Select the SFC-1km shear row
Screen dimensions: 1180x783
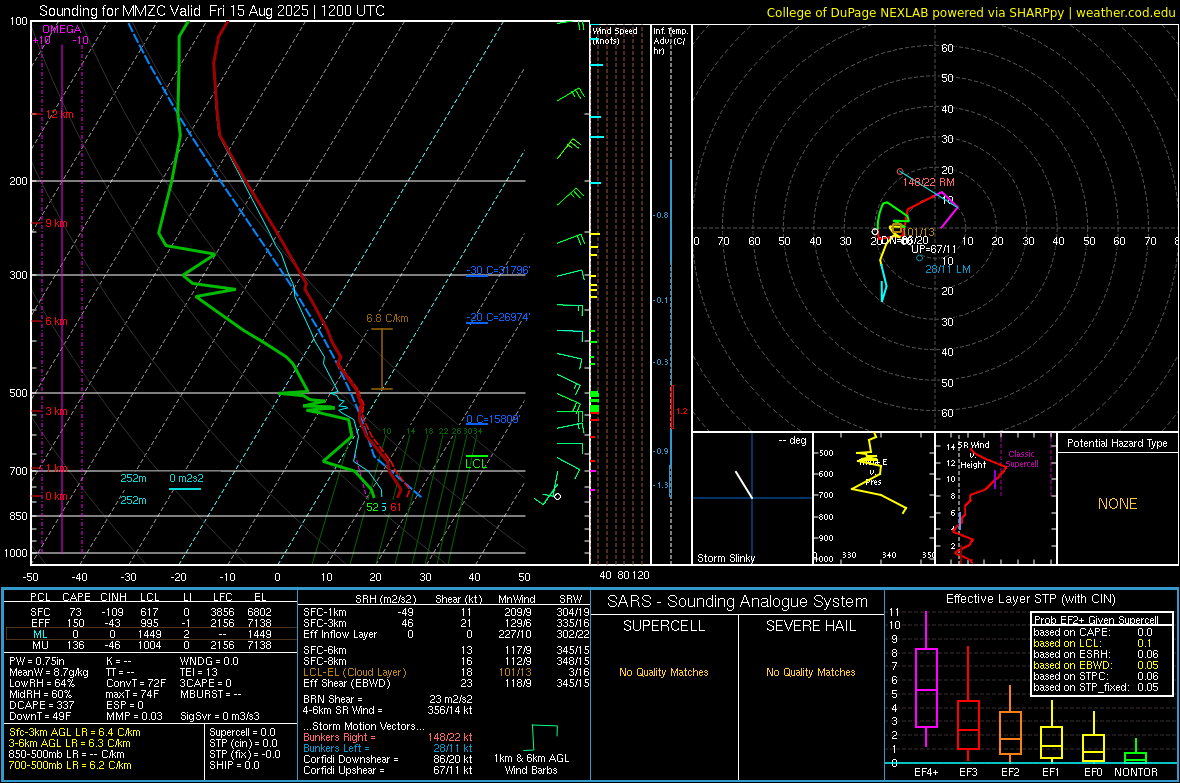(x=446, y=612)
